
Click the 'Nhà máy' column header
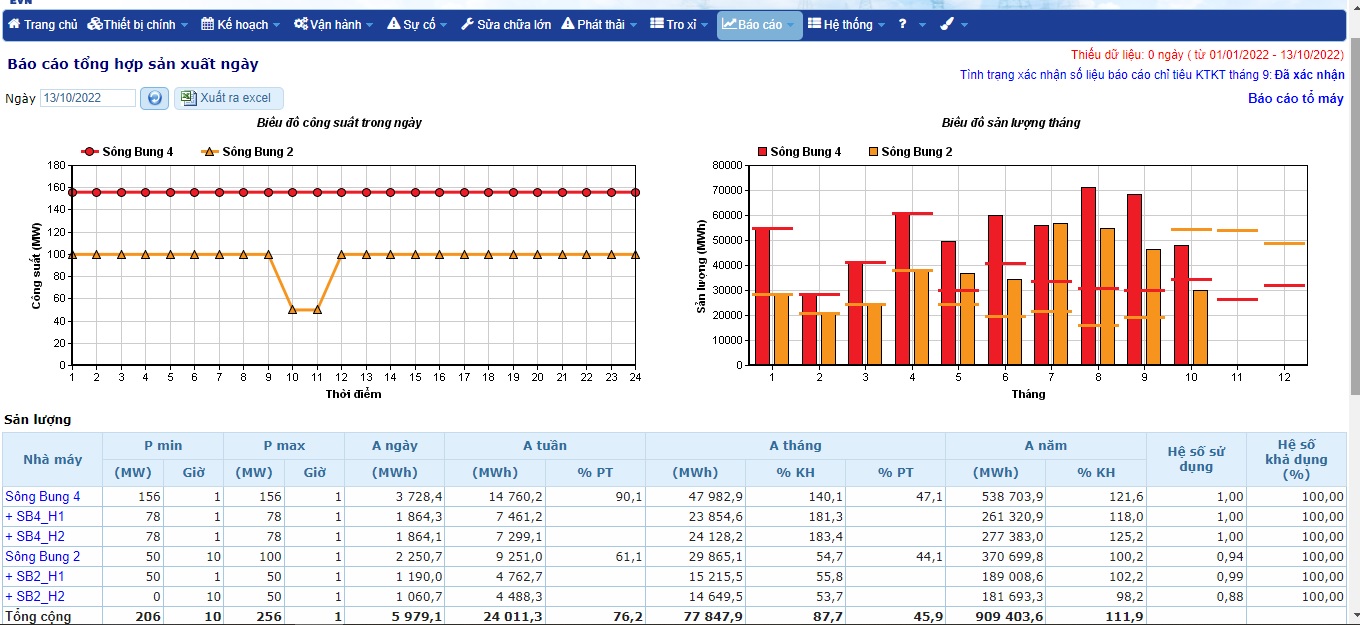55,459
